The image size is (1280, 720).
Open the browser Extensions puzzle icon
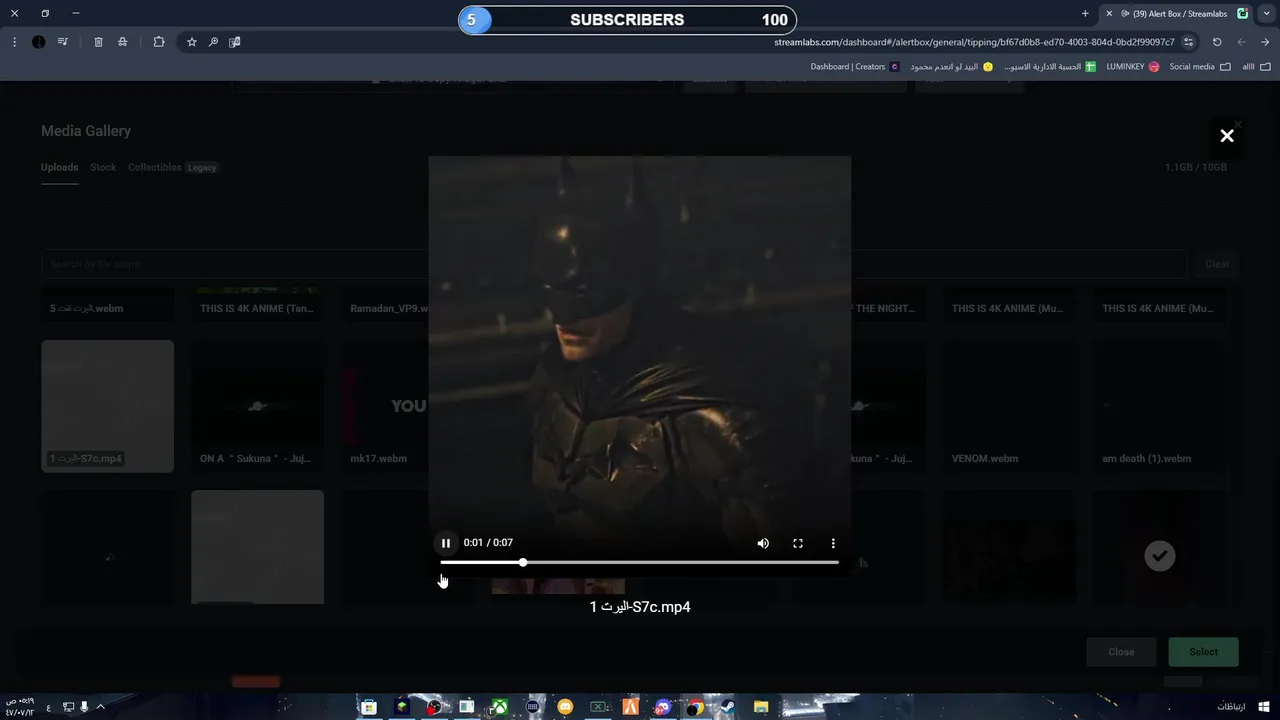pos(159,42)
